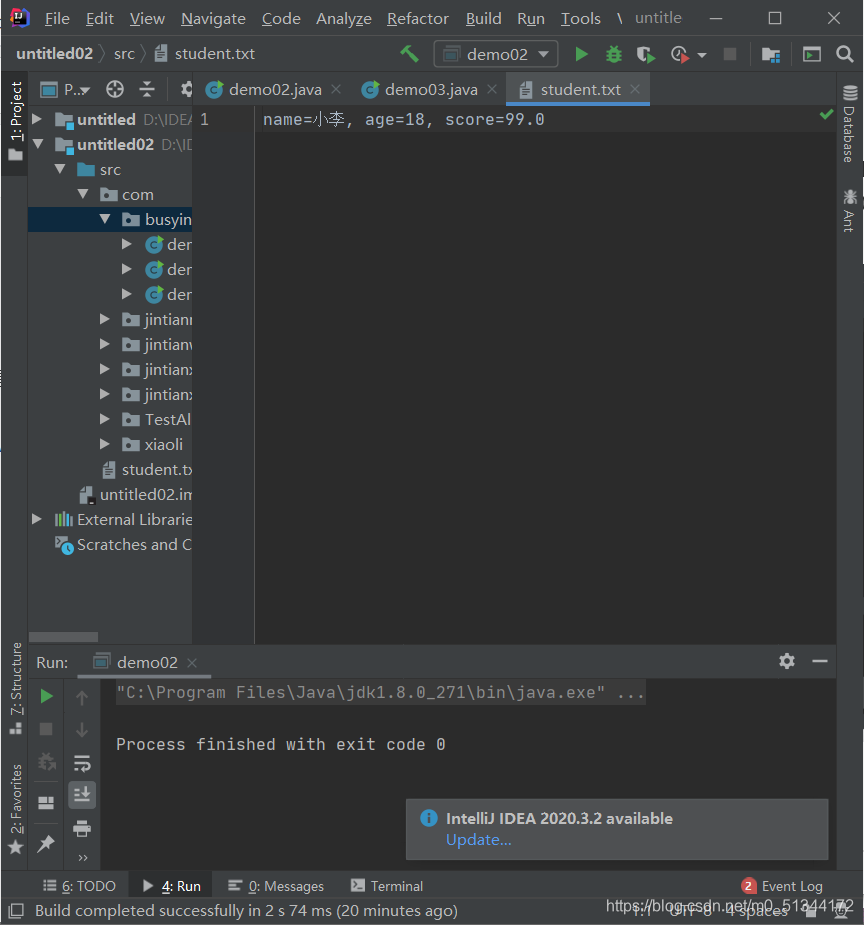
Task: Select student.txt in project tree
Action: [147, 470]
